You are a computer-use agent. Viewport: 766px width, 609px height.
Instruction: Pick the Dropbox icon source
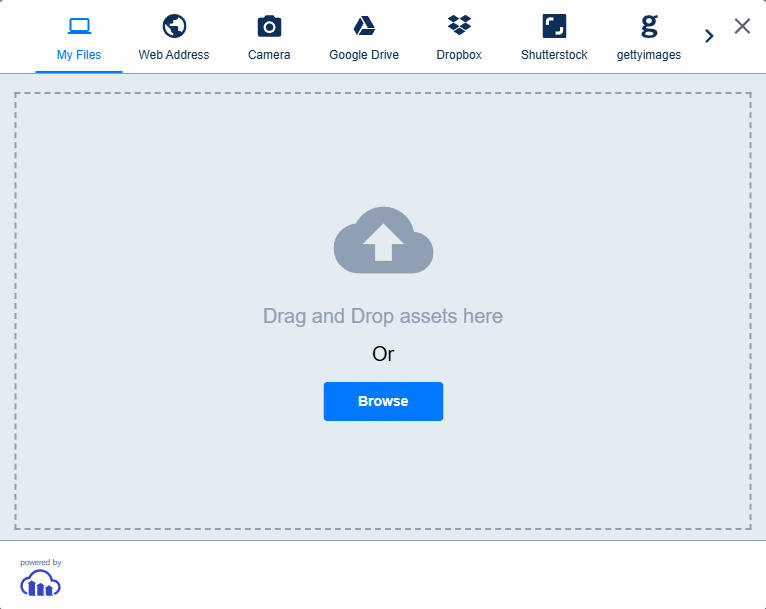click(459, 25)
